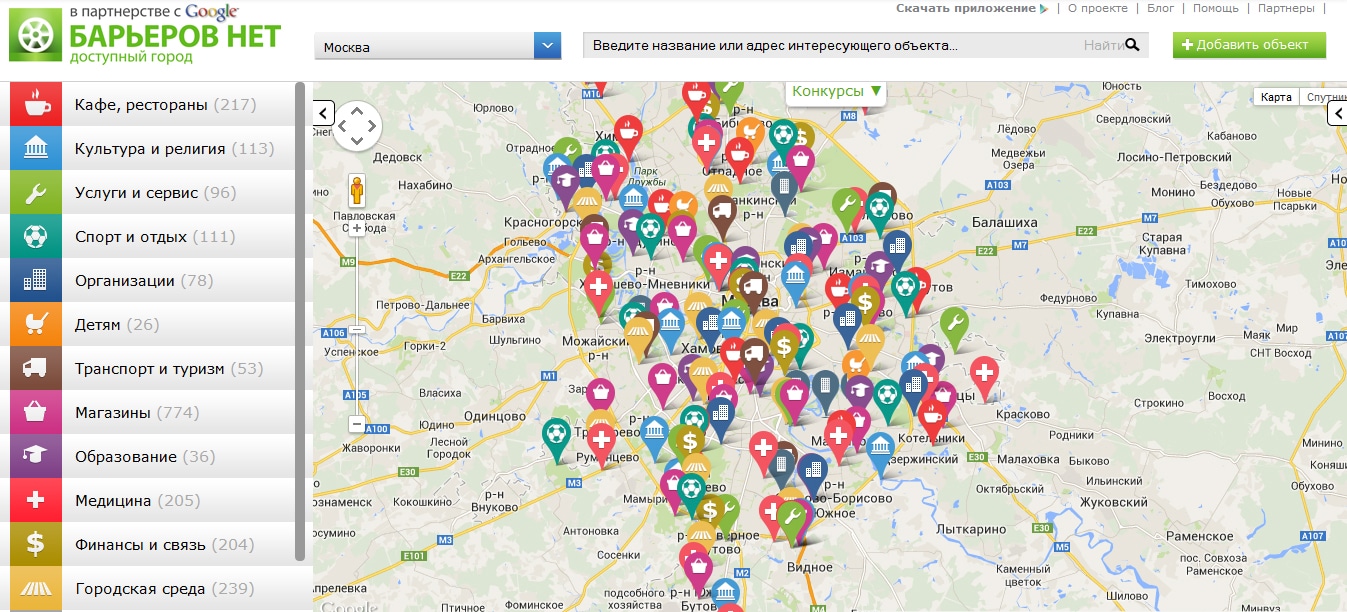Click the Медицина red cross icon
The height and width of the screenshot is (612, 1347).
coord(36,500)
